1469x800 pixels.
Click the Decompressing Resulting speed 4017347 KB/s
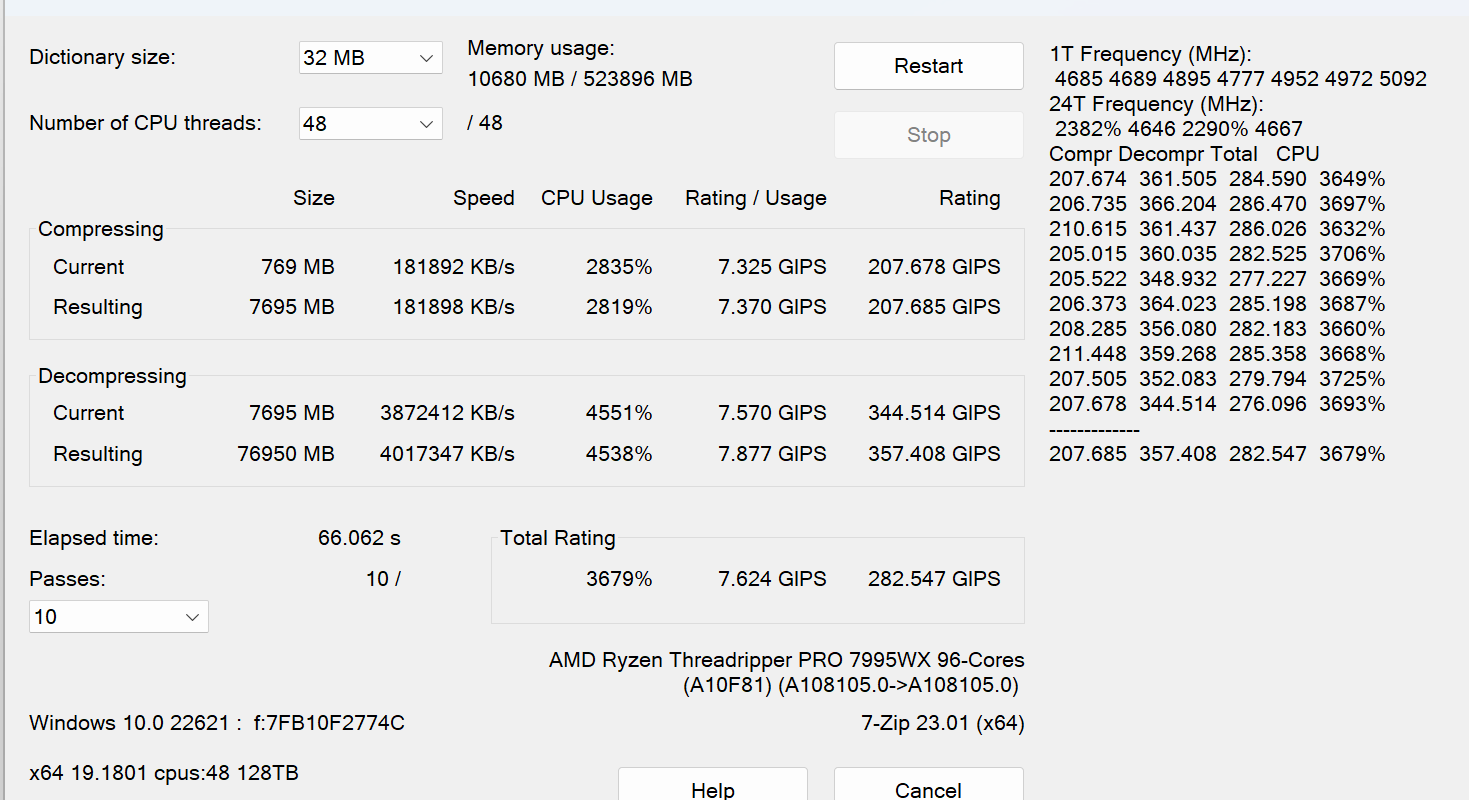(447, 454)
